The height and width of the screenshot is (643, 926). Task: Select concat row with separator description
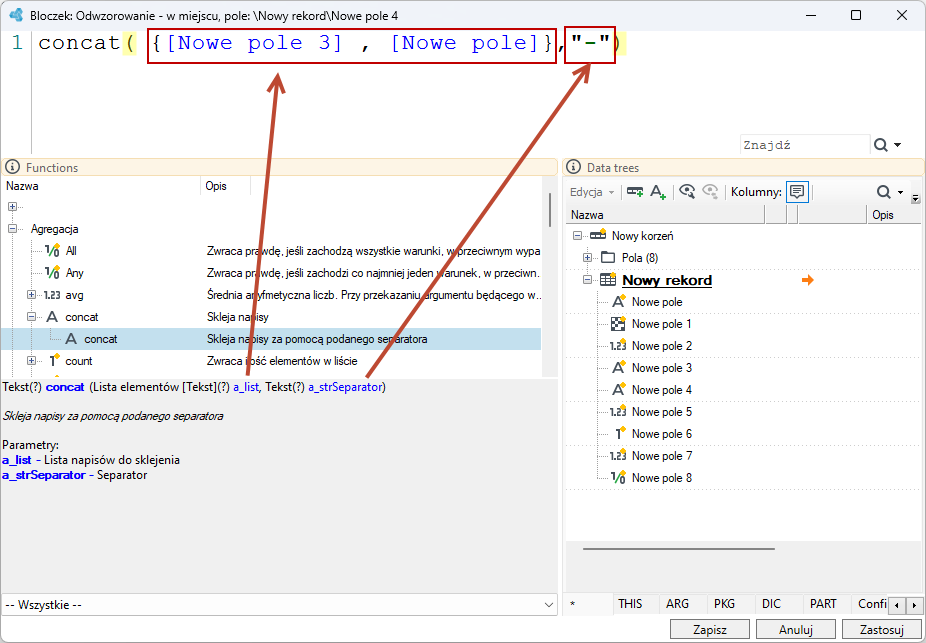[x=271, y=339]
